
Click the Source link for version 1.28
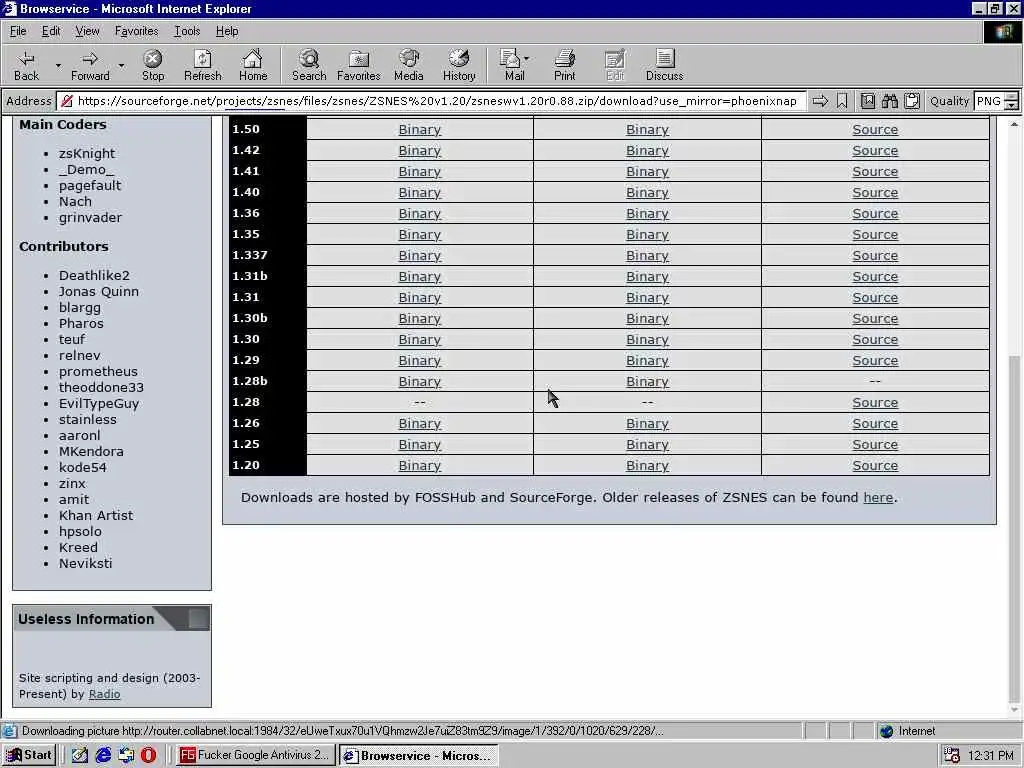(874, 402)
